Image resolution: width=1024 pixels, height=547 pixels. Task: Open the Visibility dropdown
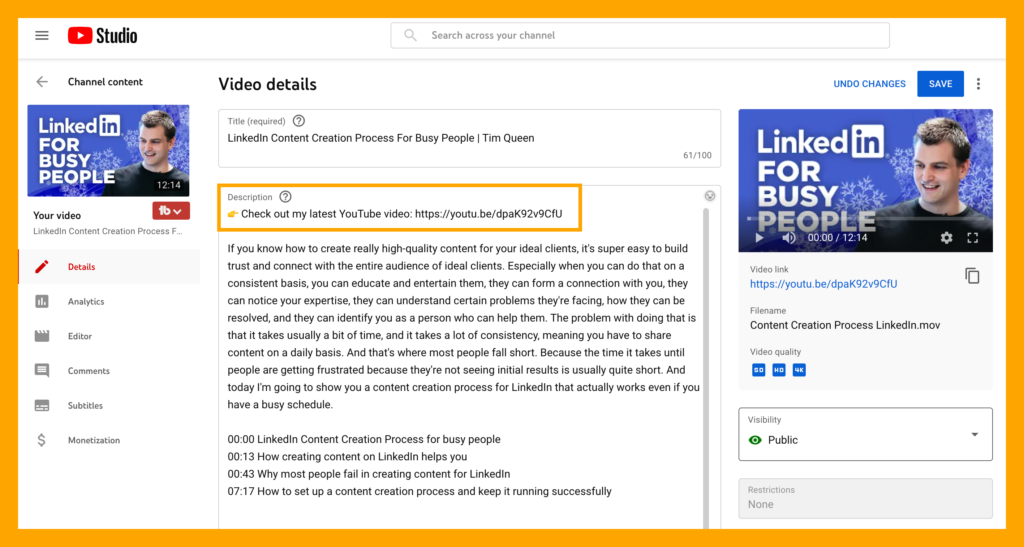click(x=865, y=434)
